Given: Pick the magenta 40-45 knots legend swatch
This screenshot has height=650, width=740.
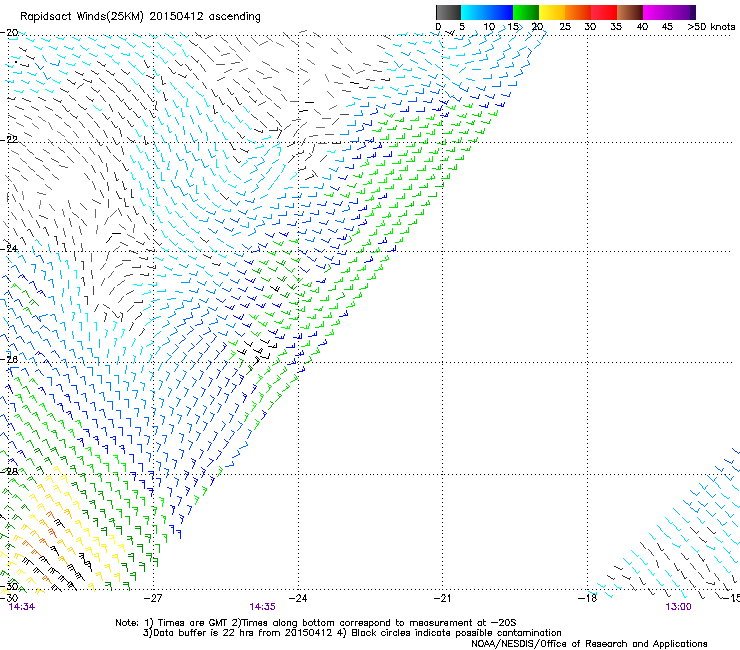Looking at the screenshot, I should point(656,12).
